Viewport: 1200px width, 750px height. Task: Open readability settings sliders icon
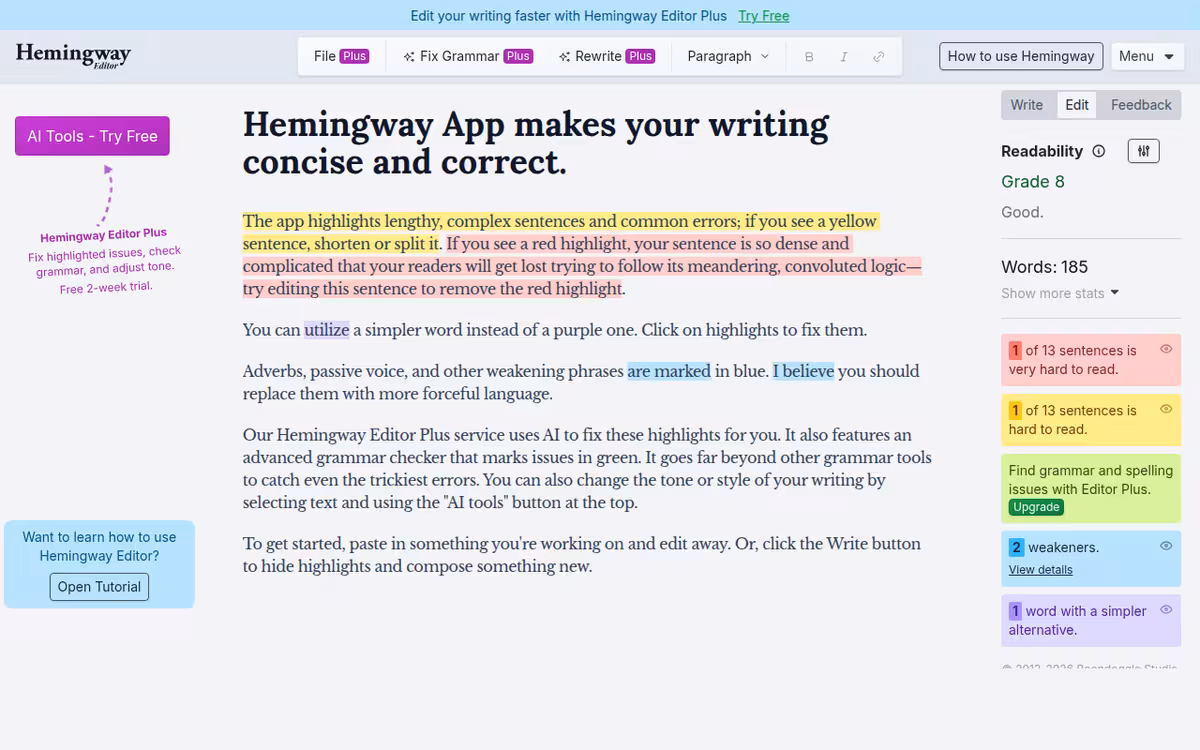[x=1143, y=151]
